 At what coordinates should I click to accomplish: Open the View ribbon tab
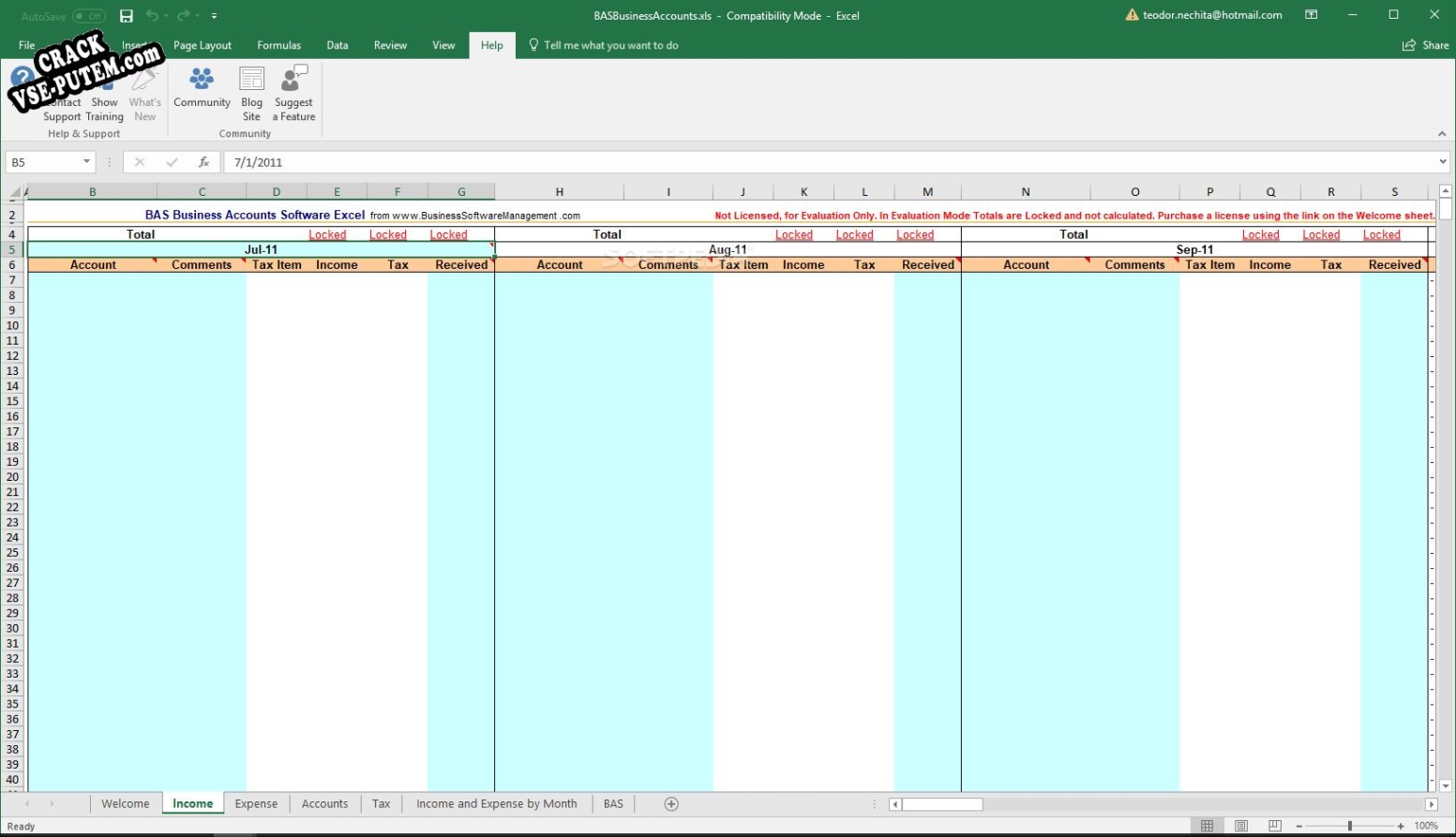point(443,45)
